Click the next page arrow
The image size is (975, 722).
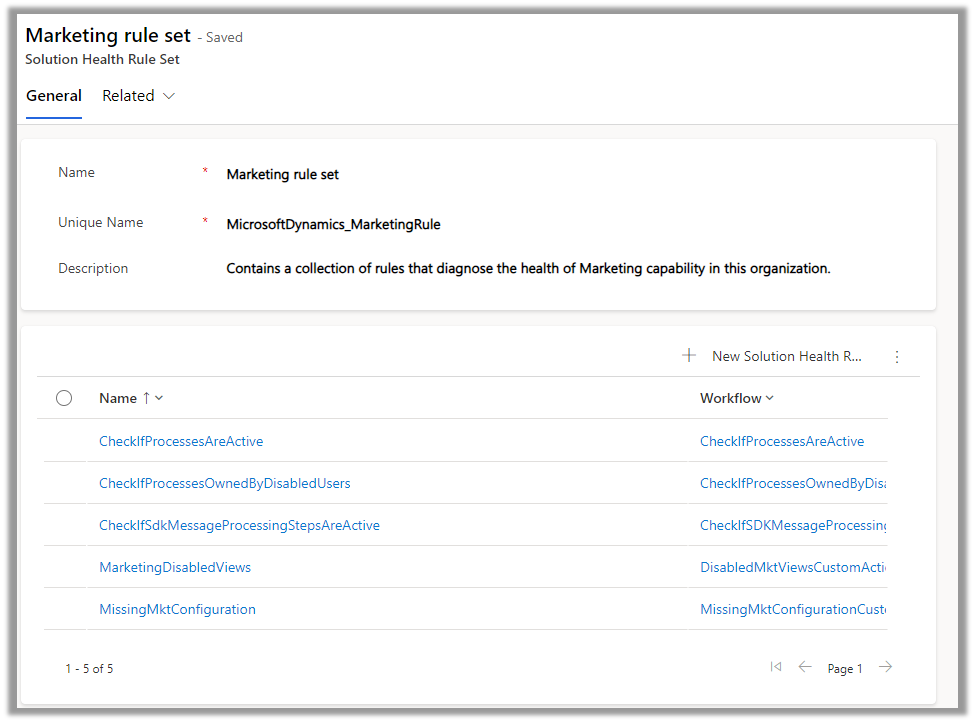885,667
